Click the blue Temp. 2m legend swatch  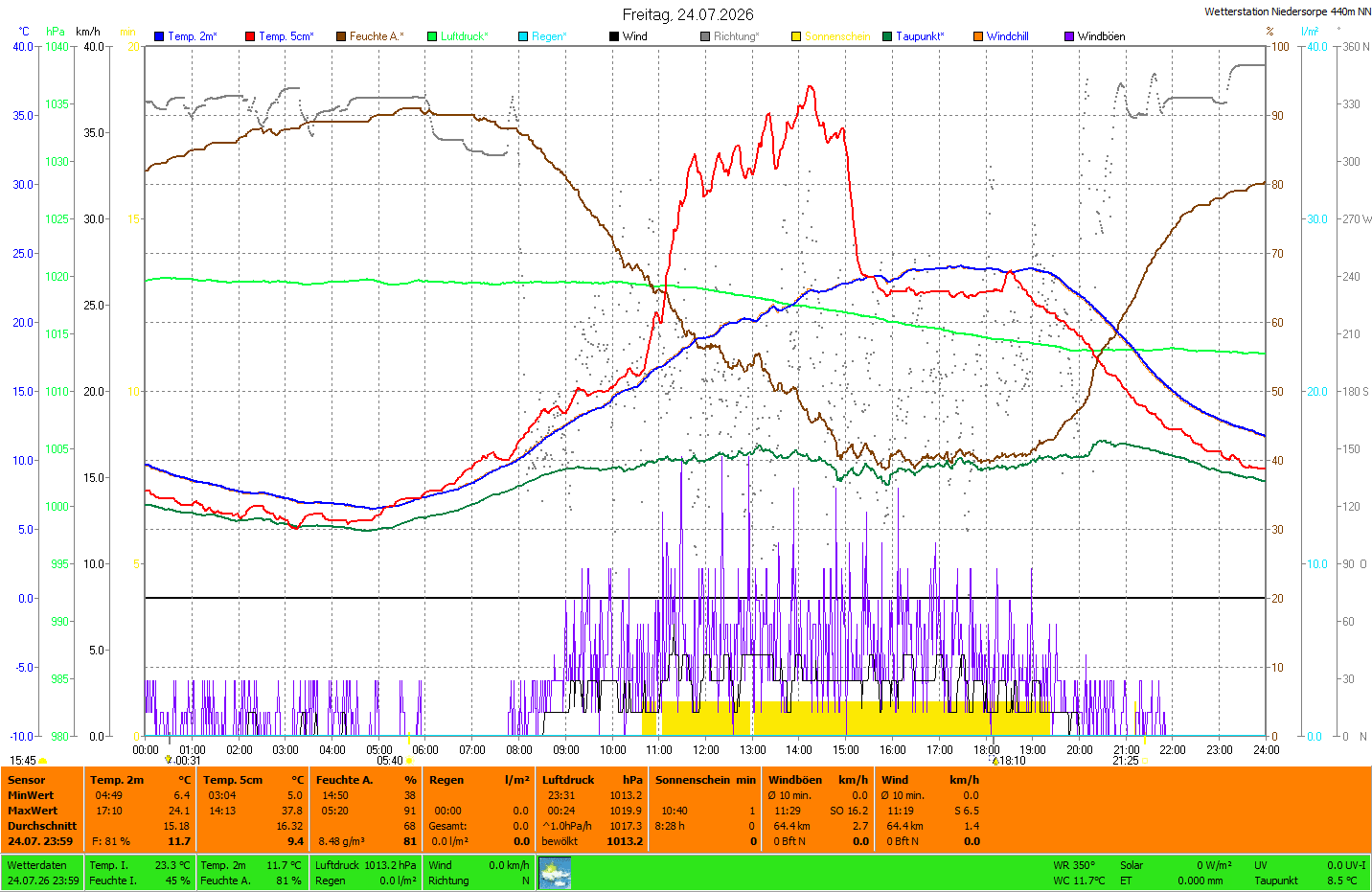pyautogui.click(x=159, y=36)
